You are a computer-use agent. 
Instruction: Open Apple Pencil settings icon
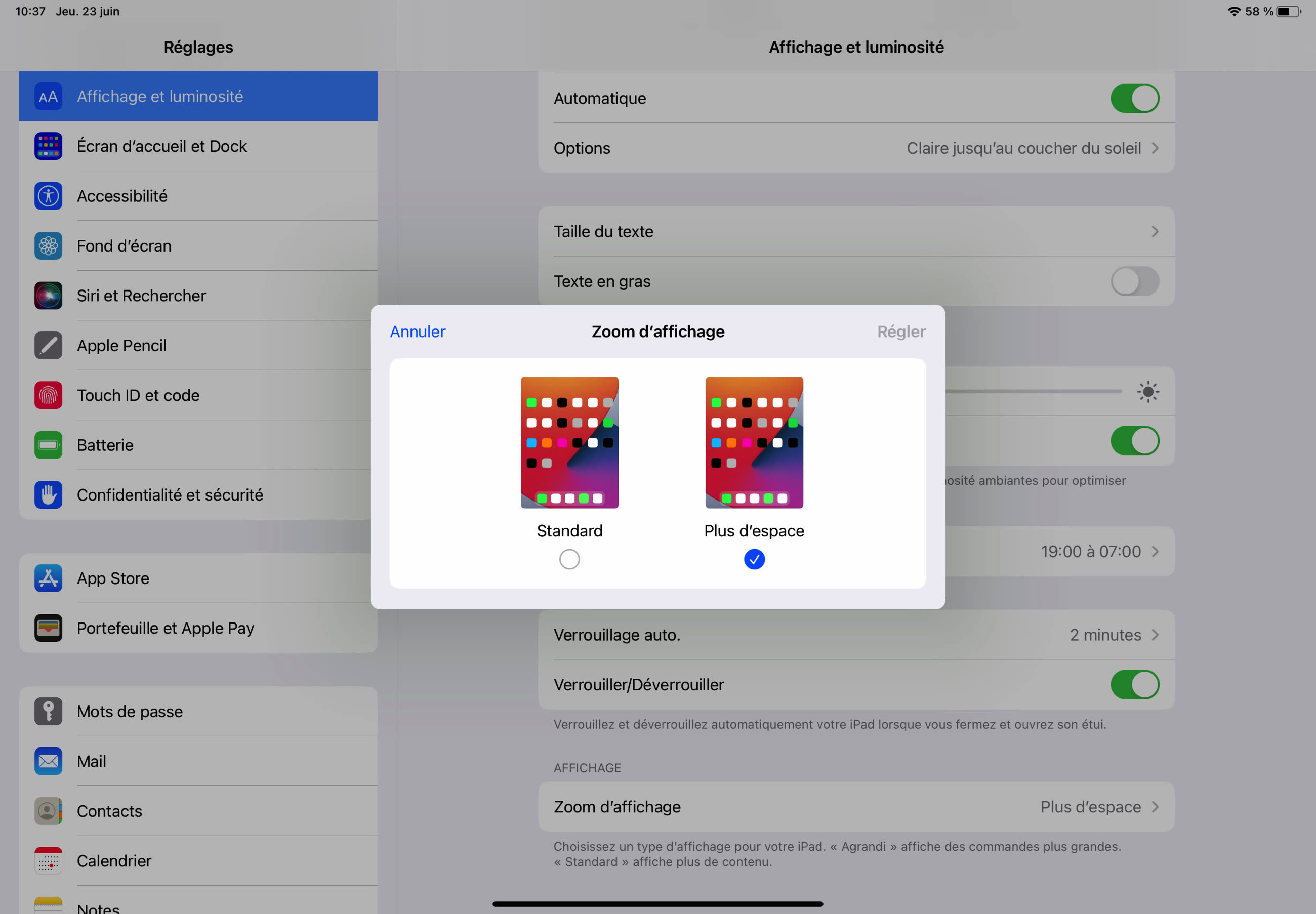tap(48, 345)
